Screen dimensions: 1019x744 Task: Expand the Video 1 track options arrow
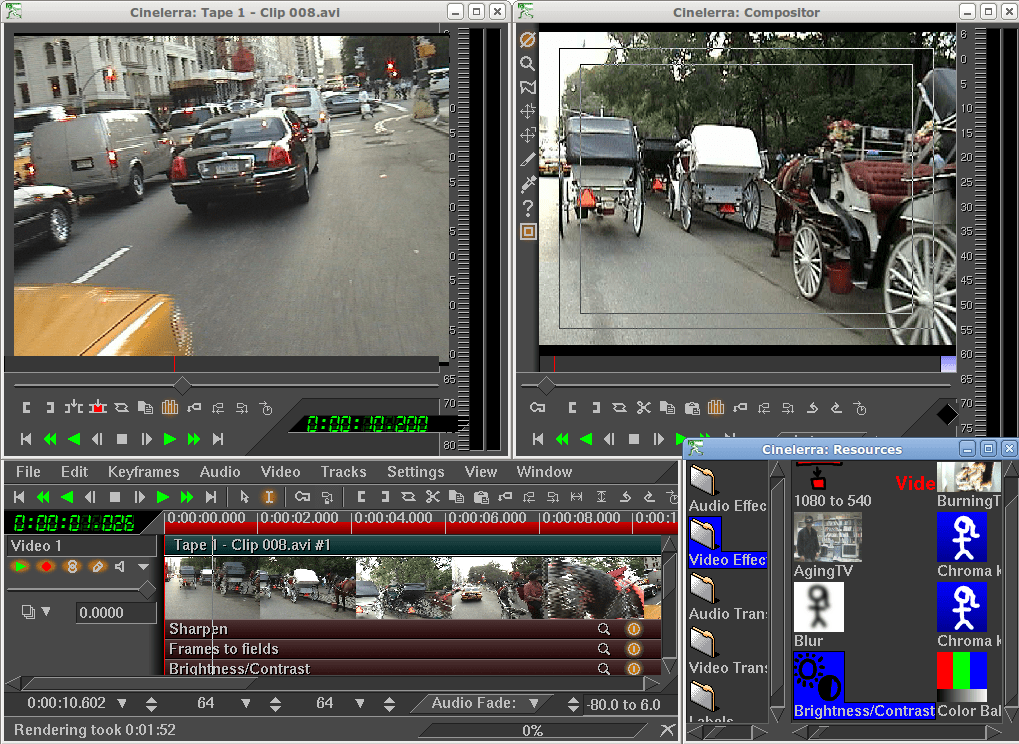(142, 567)
